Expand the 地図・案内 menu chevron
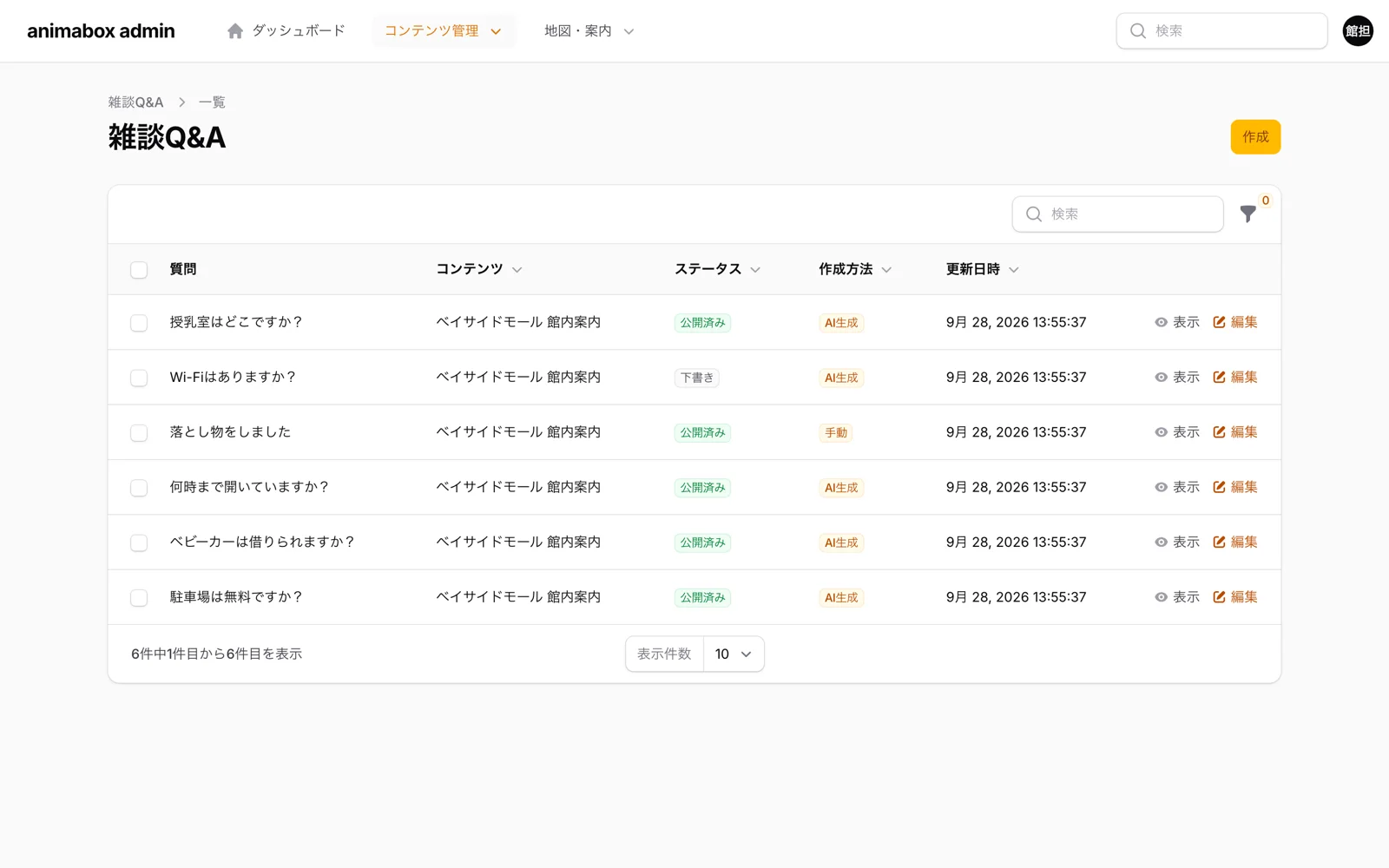The image size is (1389, 868). coord(629,32)
